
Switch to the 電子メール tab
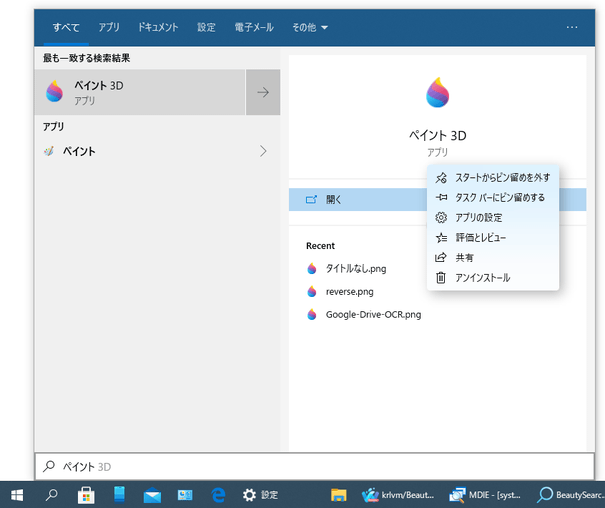click(254, 27)
